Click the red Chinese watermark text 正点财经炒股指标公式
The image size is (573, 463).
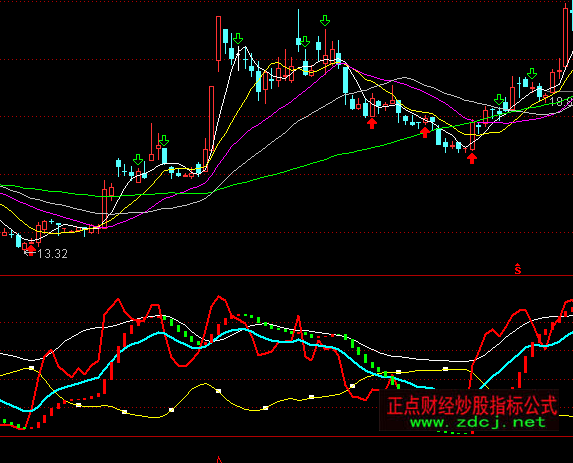(472, 406)
